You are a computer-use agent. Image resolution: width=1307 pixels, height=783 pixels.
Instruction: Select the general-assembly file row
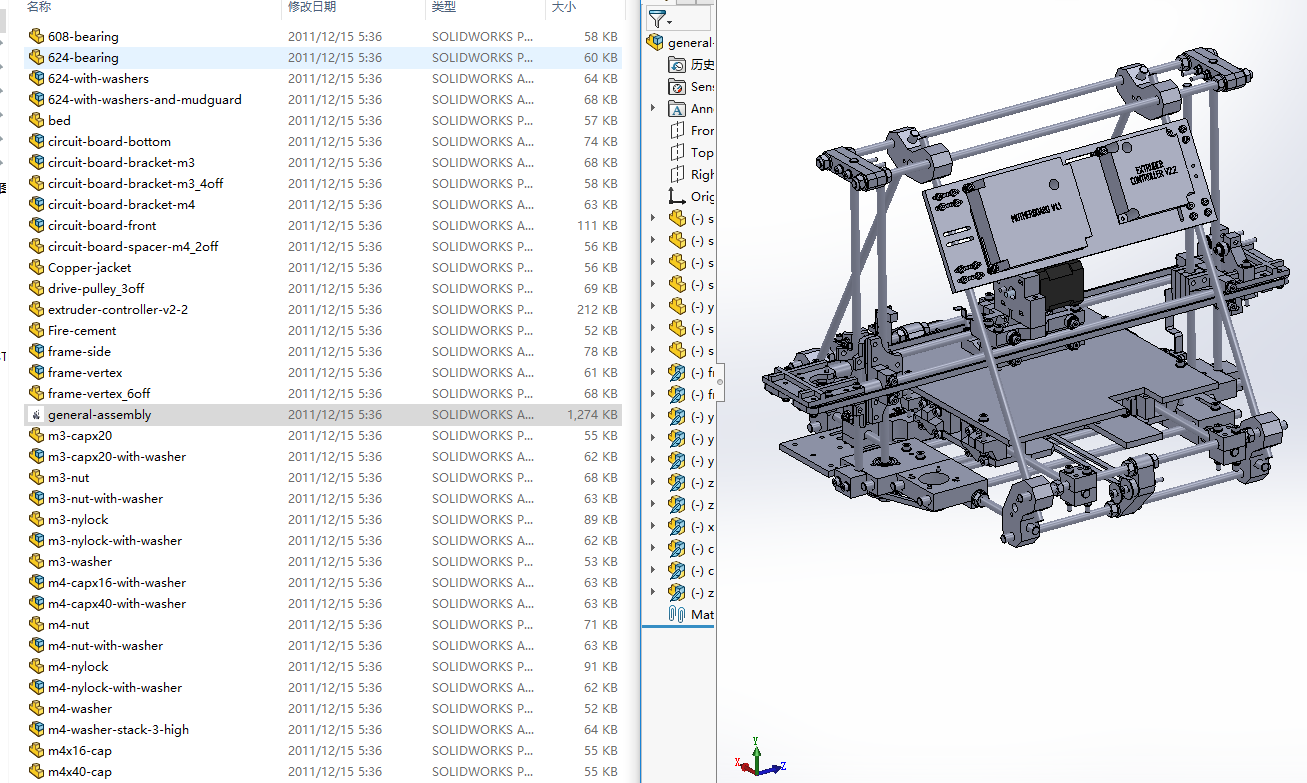pos(99,414)
